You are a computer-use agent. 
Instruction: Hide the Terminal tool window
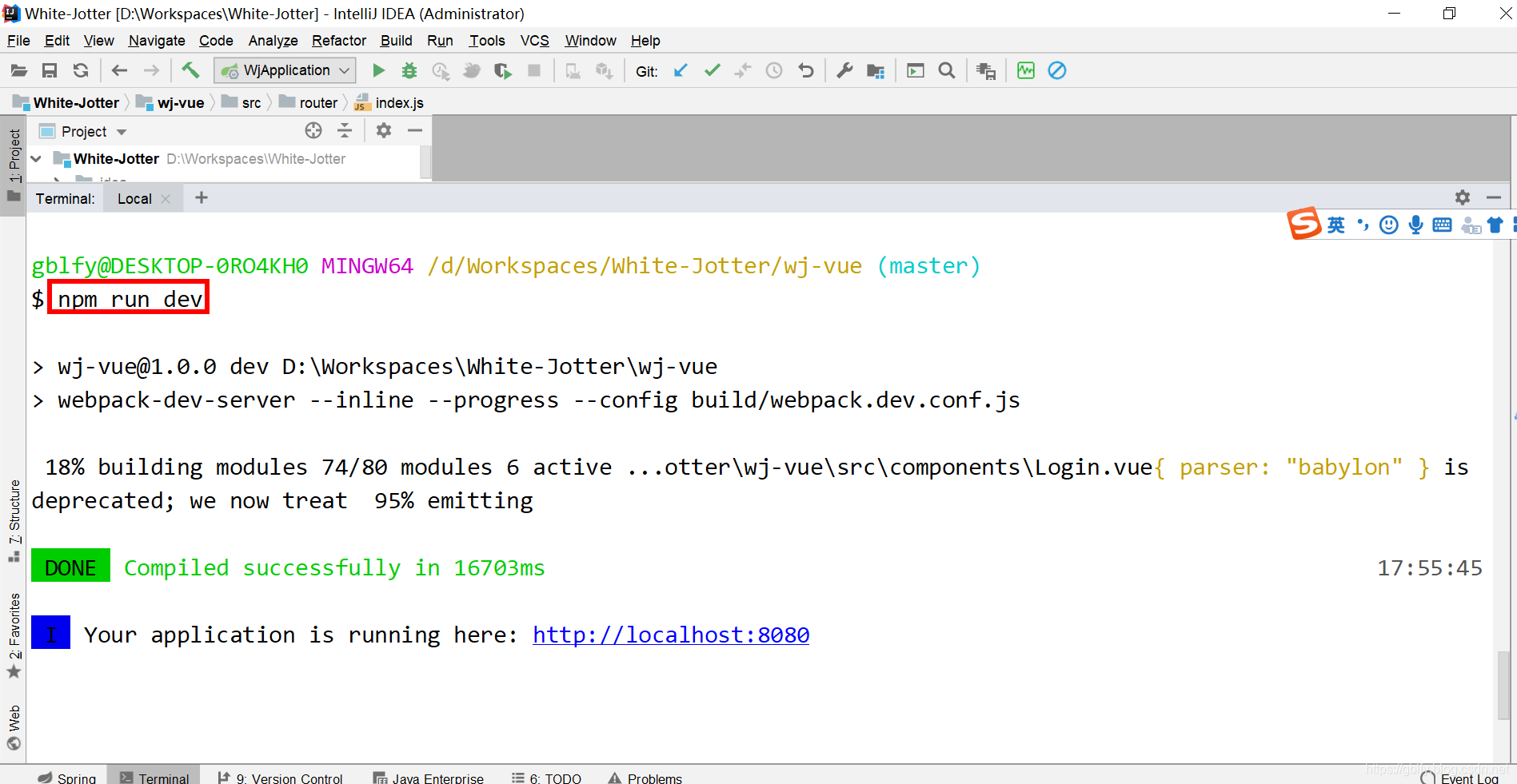pyautogui.click(x=1494, y=197)
